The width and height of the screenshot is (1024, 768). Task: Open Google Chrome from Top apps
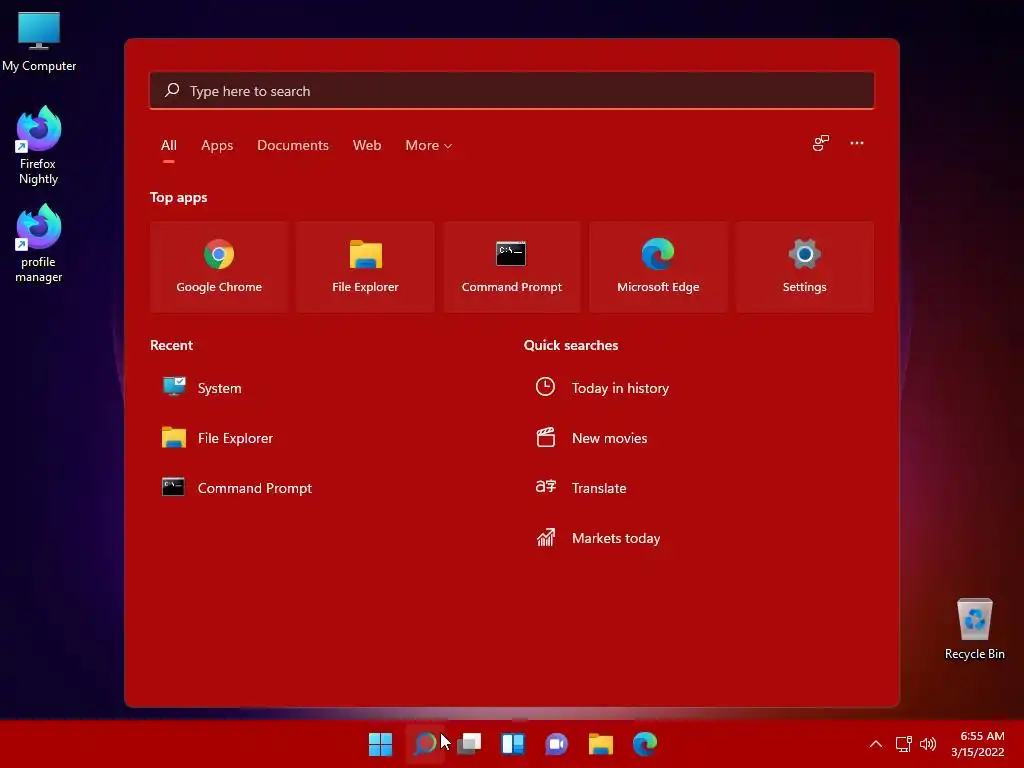point(219,266)
